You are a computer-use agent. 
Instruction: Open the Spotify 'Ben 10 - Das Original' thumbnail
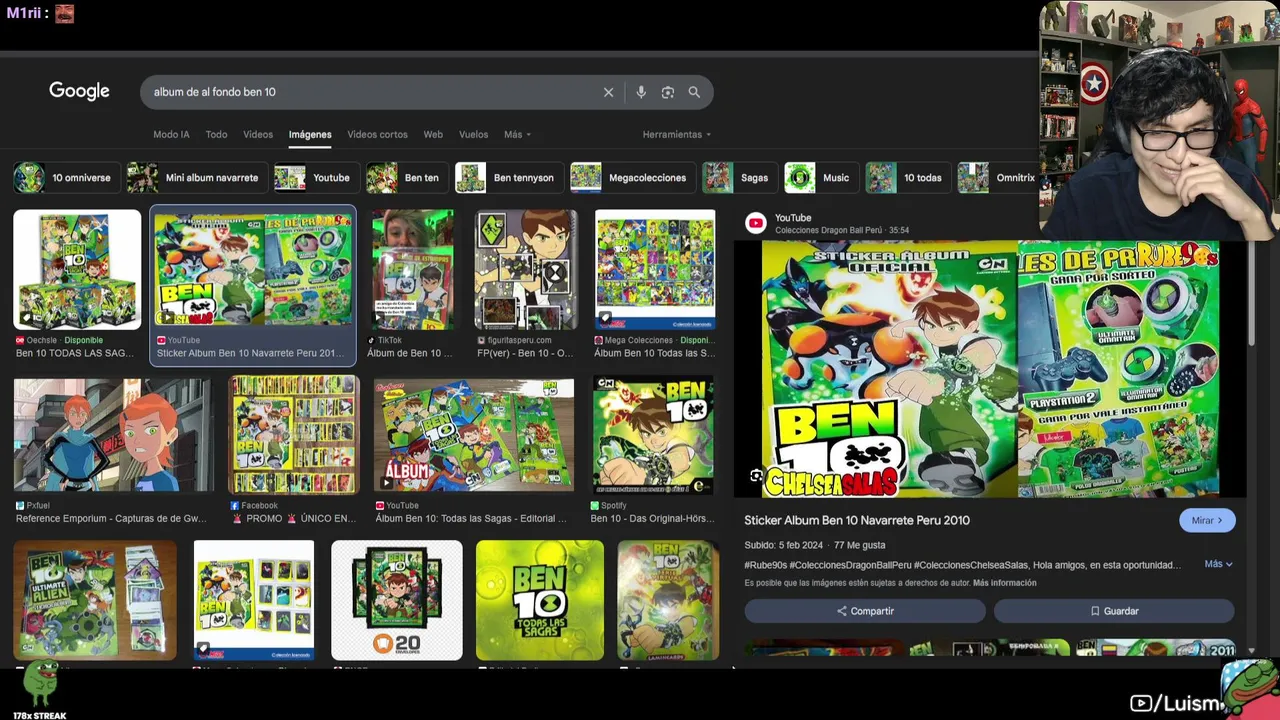[x=653, y=435]
